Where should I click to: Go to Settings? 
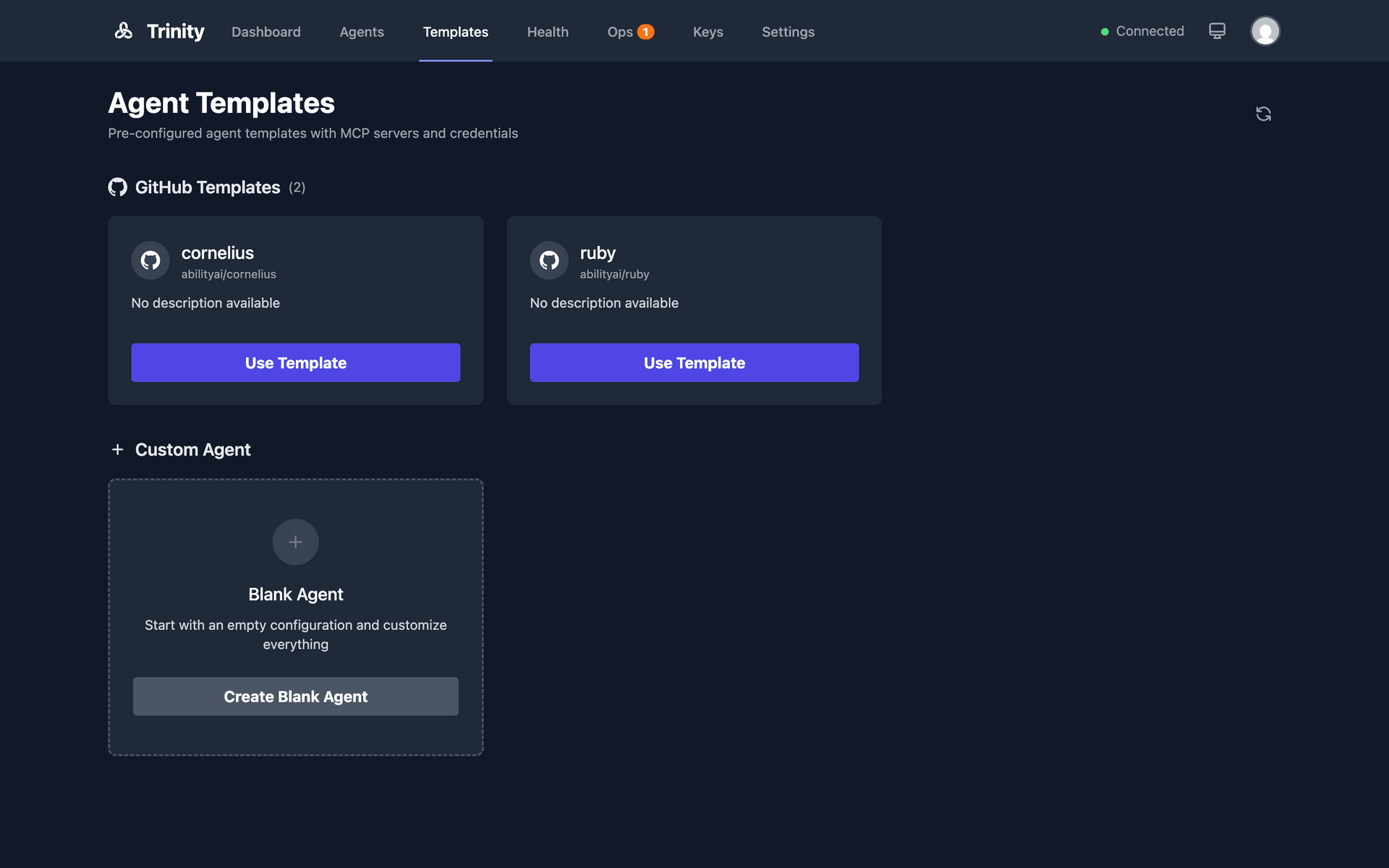click(788, 32)
